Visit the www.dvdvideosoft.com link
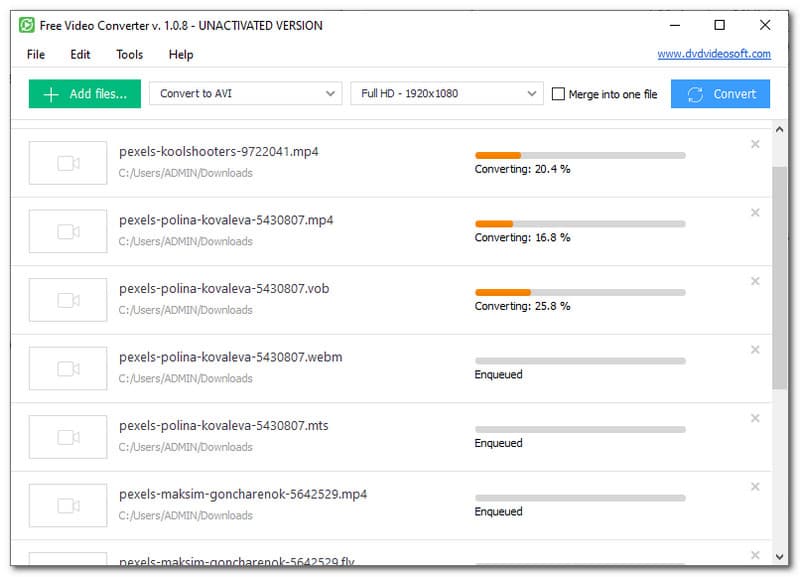The width and height of the screenshot is (800, 577). click(x=714, y=54)
